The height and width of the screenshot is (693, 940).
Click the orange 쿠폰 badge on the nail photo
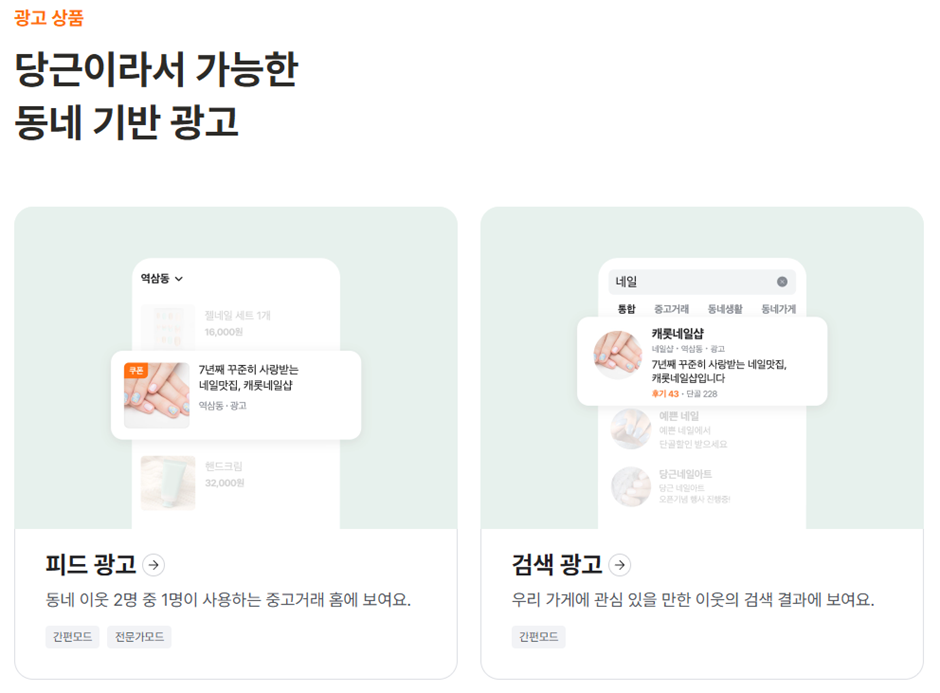coord(136,370)
